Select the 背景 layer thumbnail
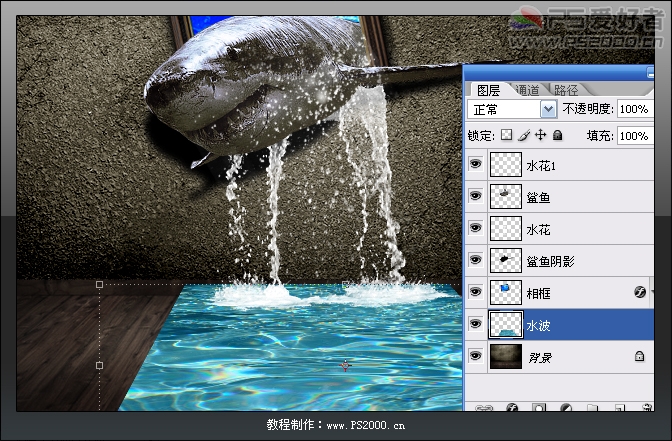This screenshot has width=672, height=441. click(x=506, y=356)
